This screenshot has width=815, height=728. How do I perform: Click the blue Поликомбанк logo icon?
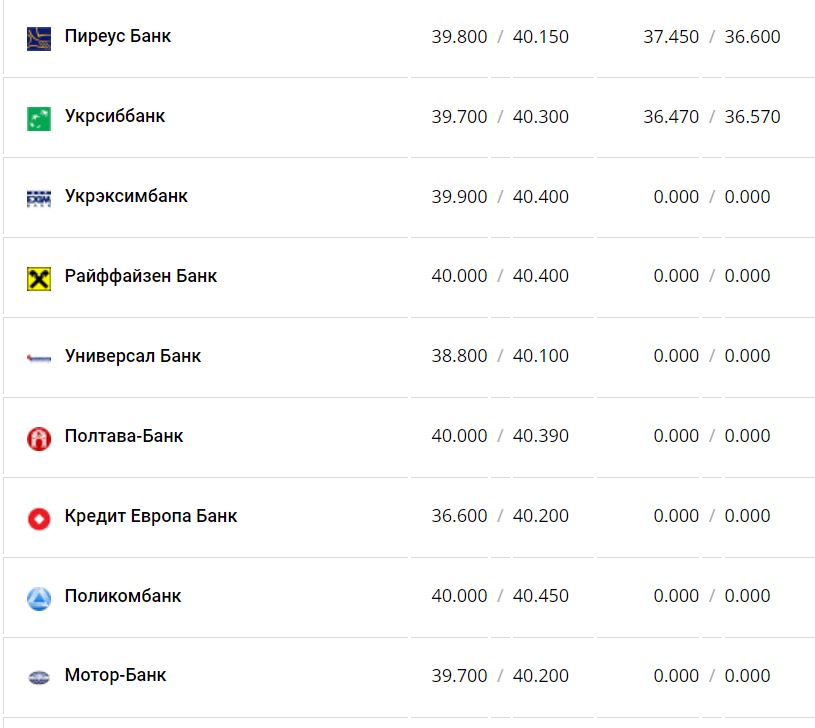tap(39, 598)
